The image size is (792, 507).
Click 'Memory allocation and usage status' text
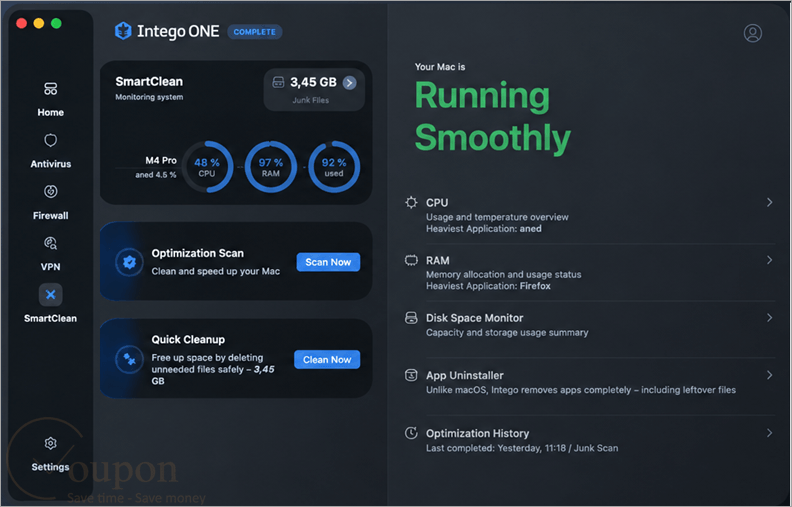[x=504, y=275]
